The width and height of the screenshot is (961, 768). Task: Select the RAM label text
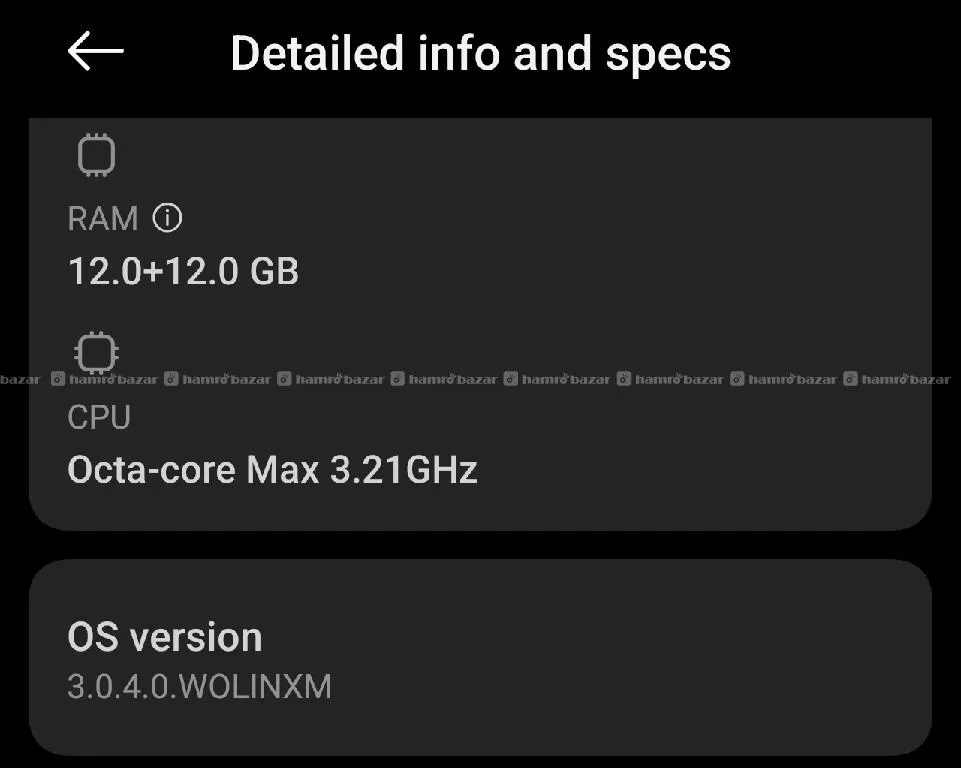pos(102,218)
